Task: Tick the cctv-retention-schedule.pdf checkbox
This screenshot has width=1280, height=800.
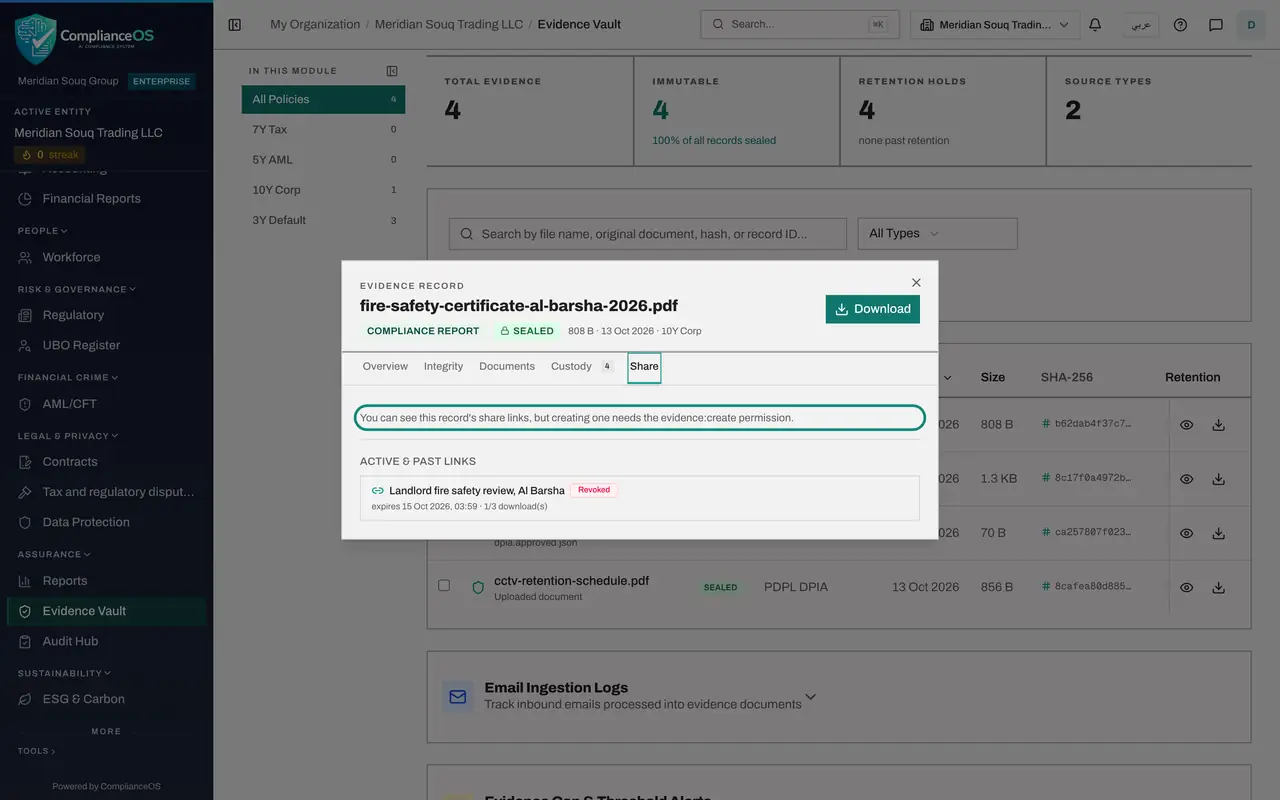Action: [x=444, y=585]
